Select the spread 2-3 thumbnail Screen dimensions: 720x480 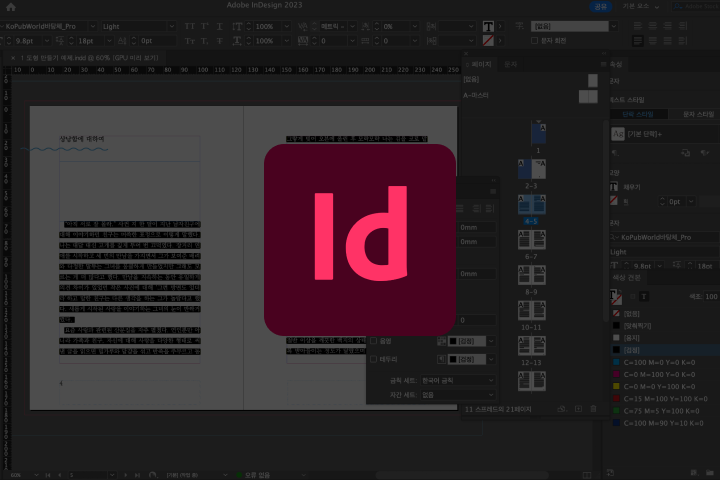pyautogui.click(x=532, y=169)
